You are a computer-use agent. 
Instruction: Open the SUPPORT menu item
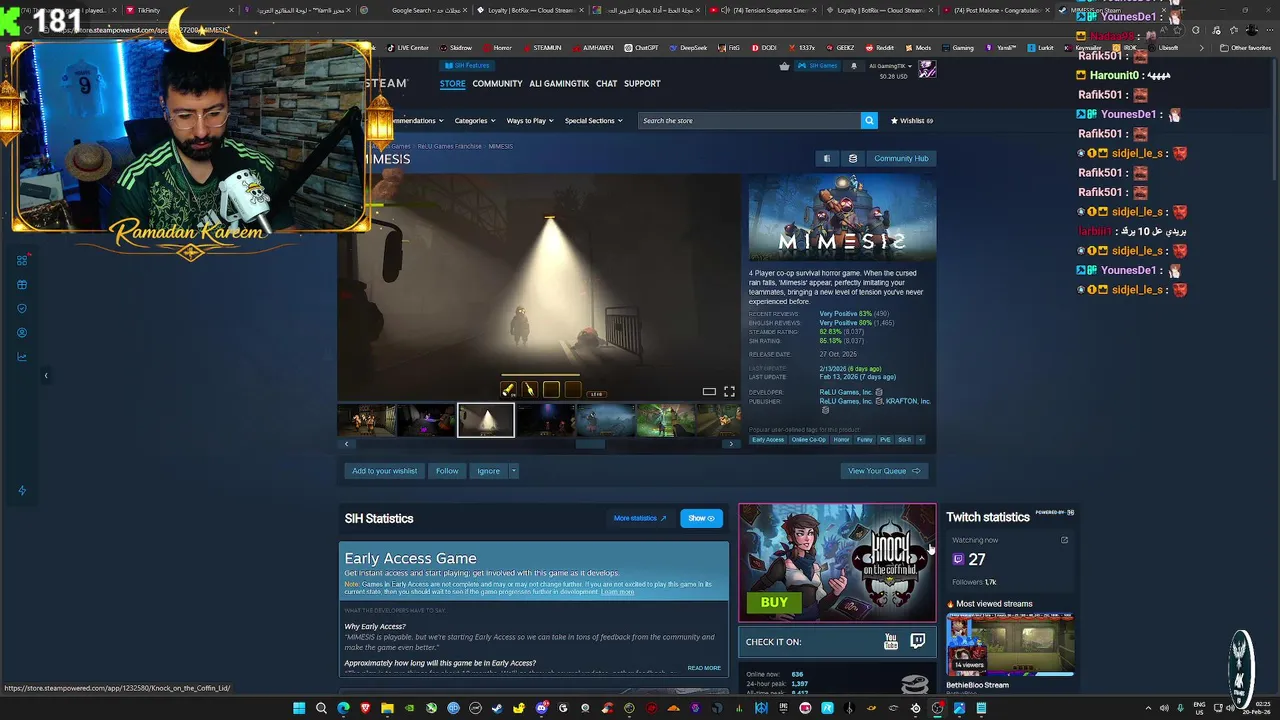click(x=642, y=84)
